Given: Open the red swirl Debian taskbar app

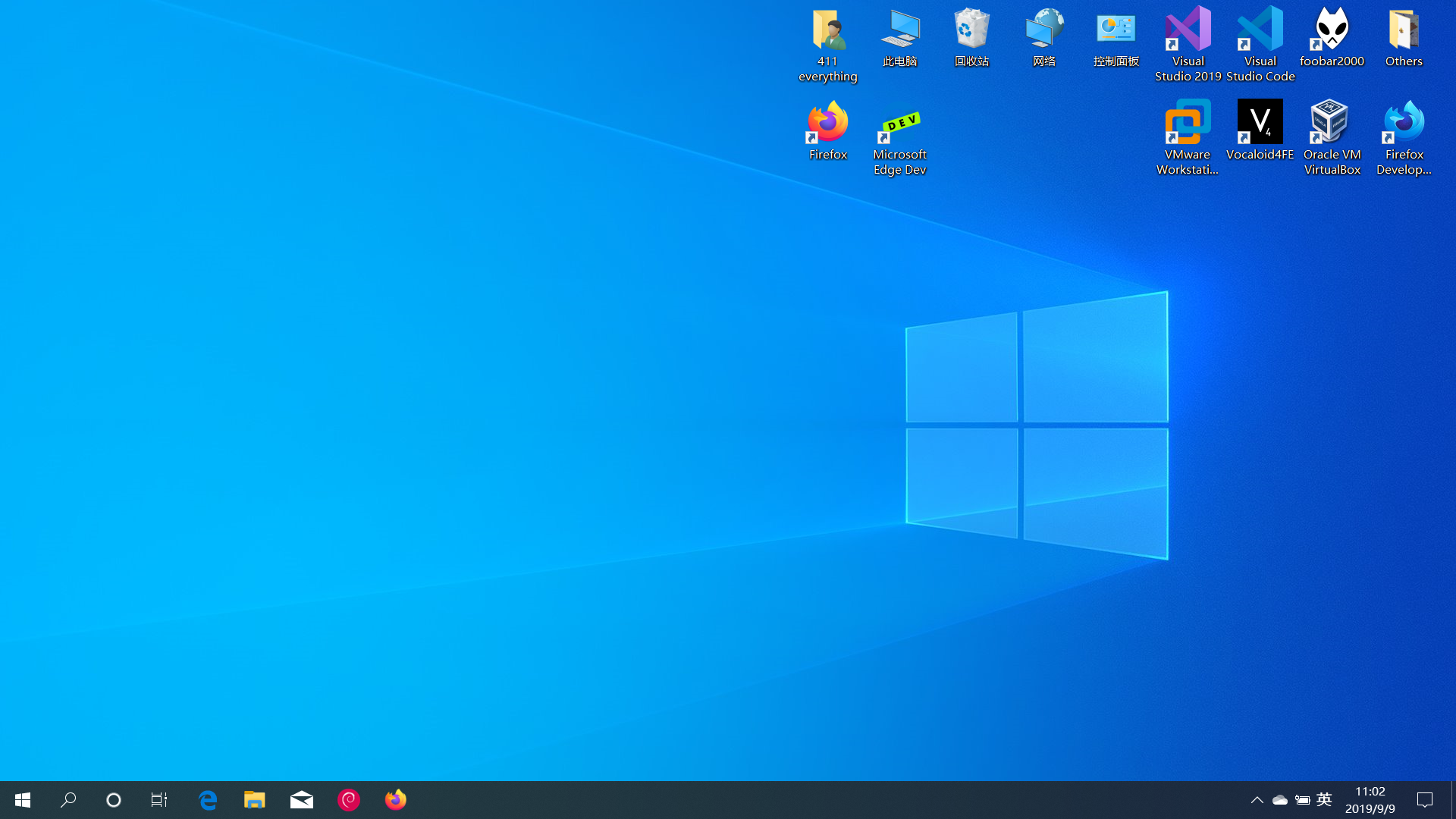Looking at the screenshot, I should (349, 800).
